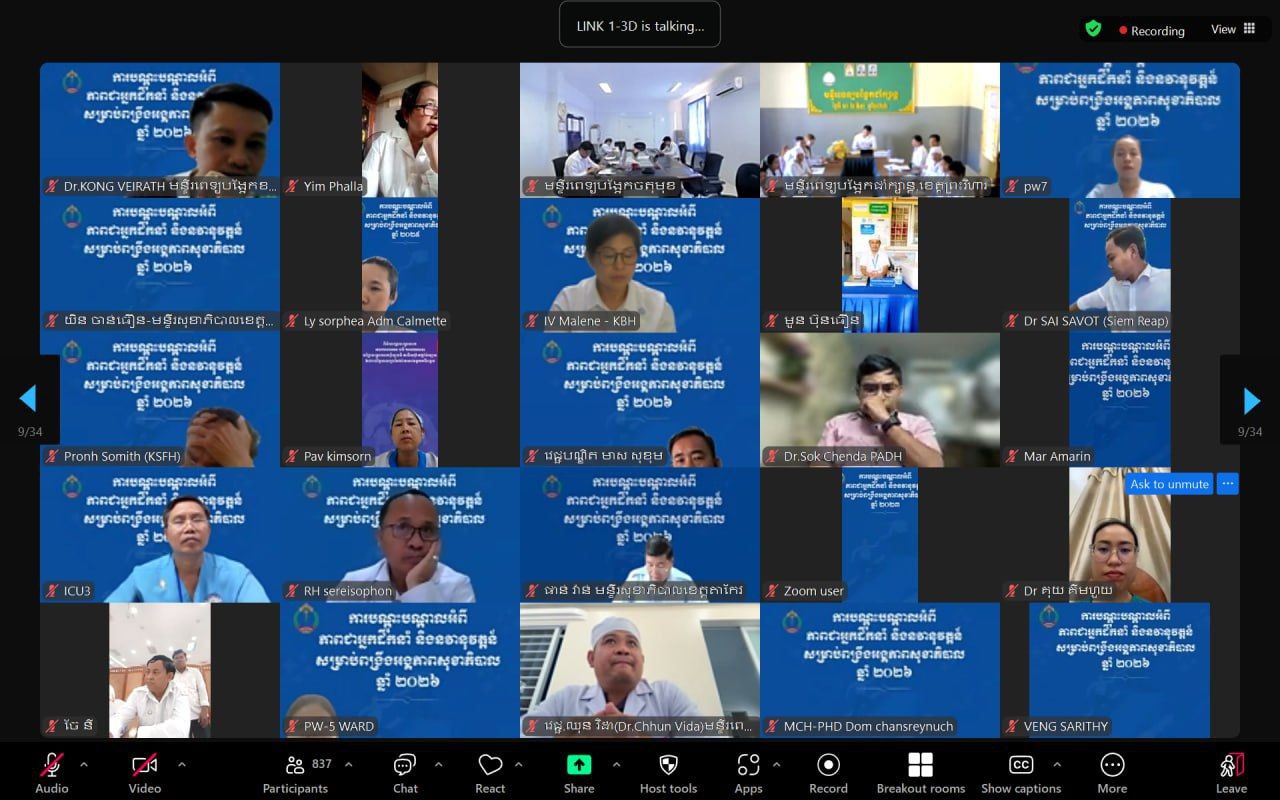
Task: Expand the Share options chevron
Action: (x=616, y=765)
